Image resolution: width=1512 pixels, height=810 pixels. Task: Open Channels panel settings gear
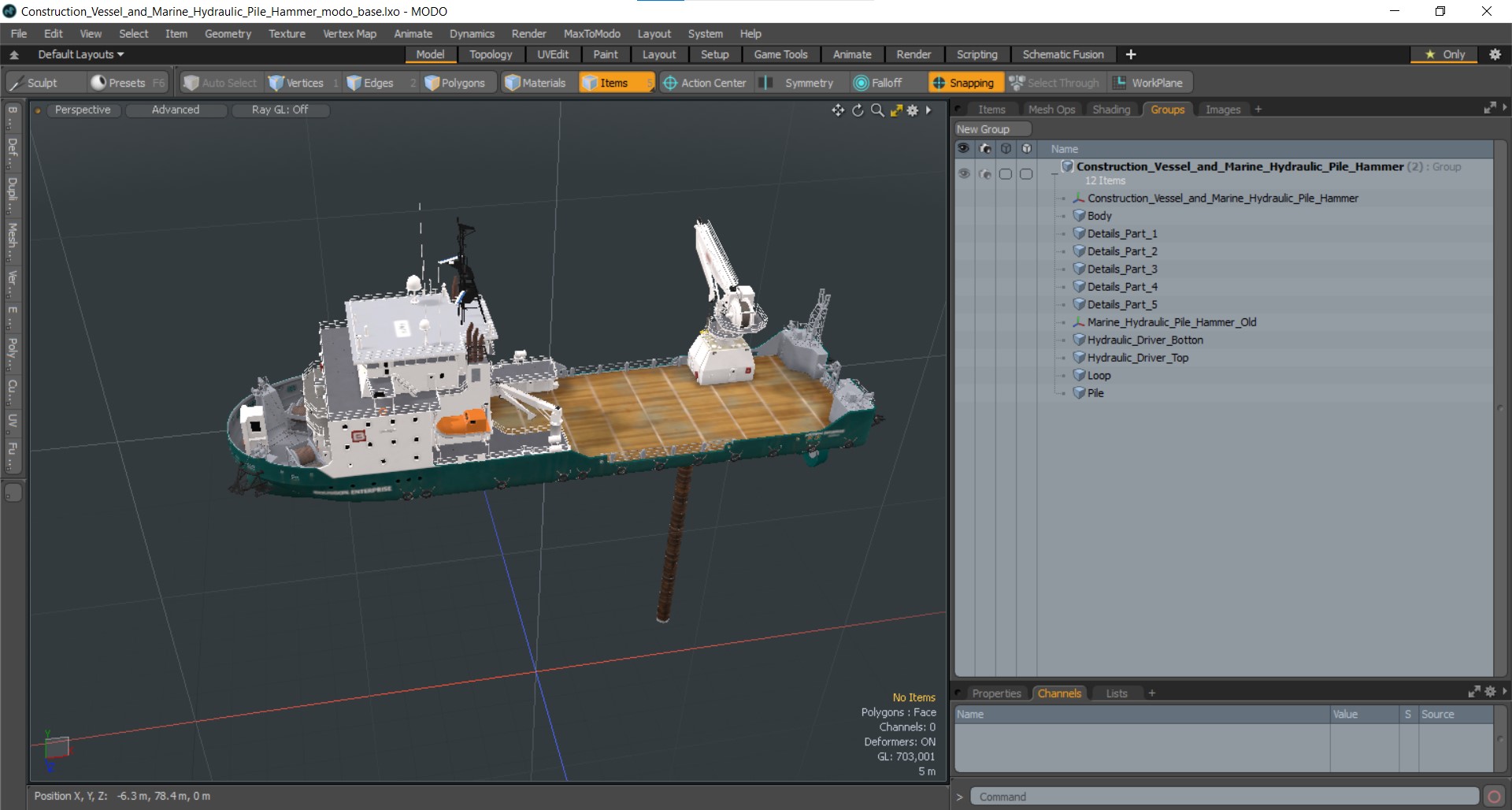[x=1490, y=692]
